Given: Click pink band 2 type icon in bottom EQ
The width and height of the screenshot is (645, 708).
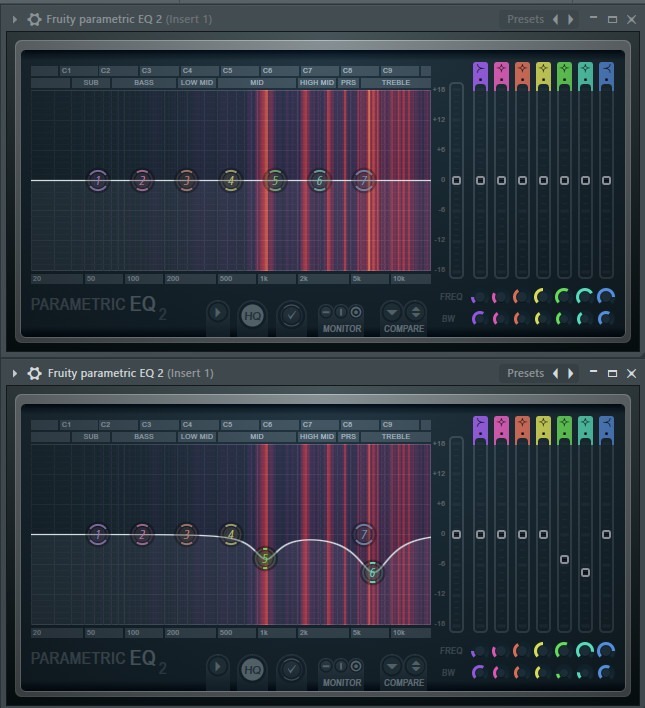Looking at the screenshot, I should [501, 423].
